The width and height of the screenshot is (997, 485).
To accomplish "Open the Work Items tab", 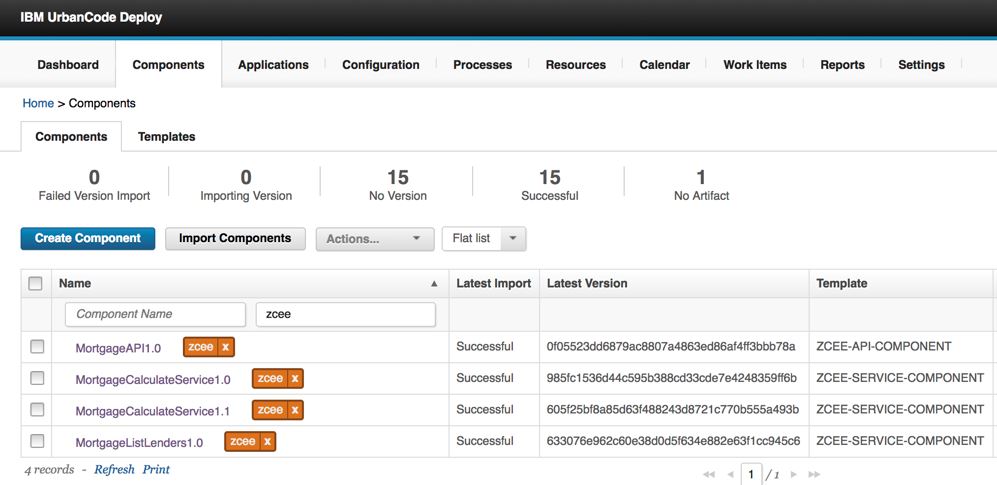I will click(755, 65).
